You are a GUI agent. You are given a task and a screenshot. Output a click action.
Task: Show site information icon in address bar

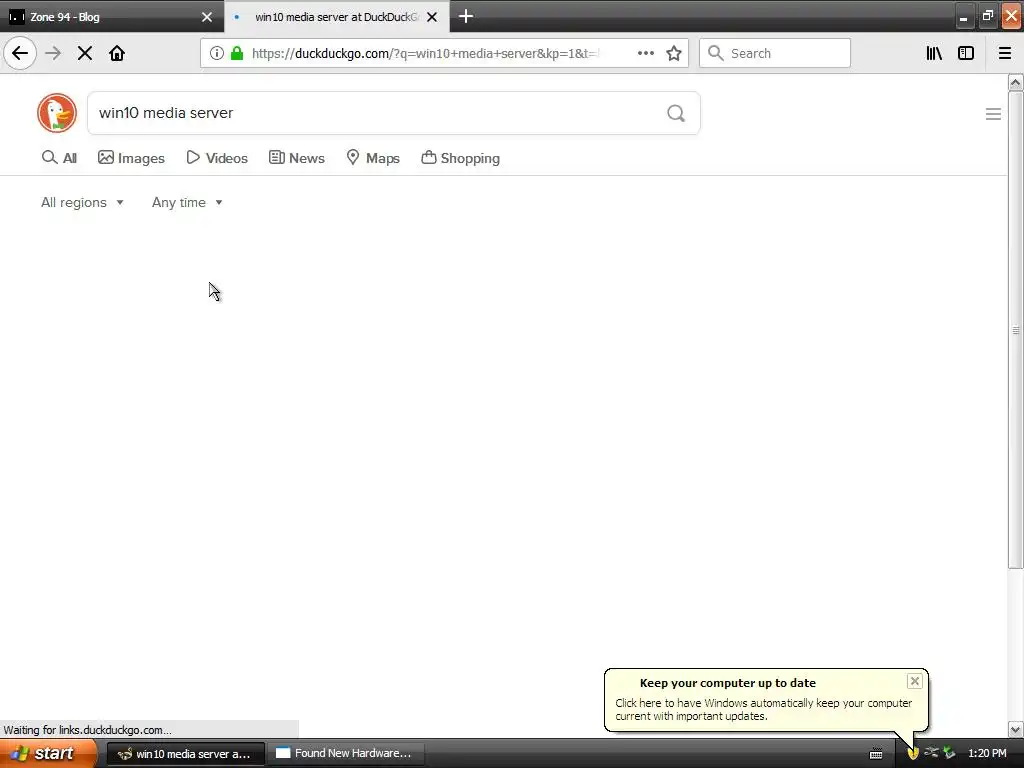click(x=217, y=53)
